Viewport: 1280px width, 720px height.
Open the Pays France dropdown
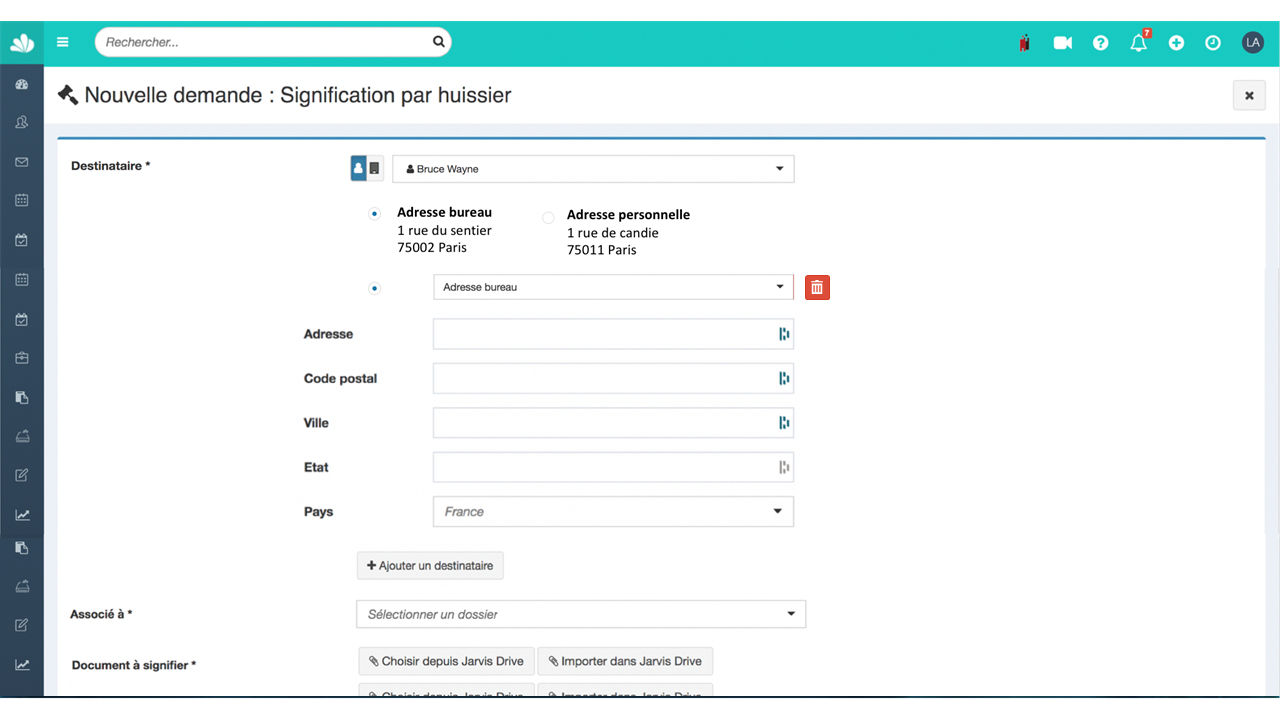[x=613, y=511]
